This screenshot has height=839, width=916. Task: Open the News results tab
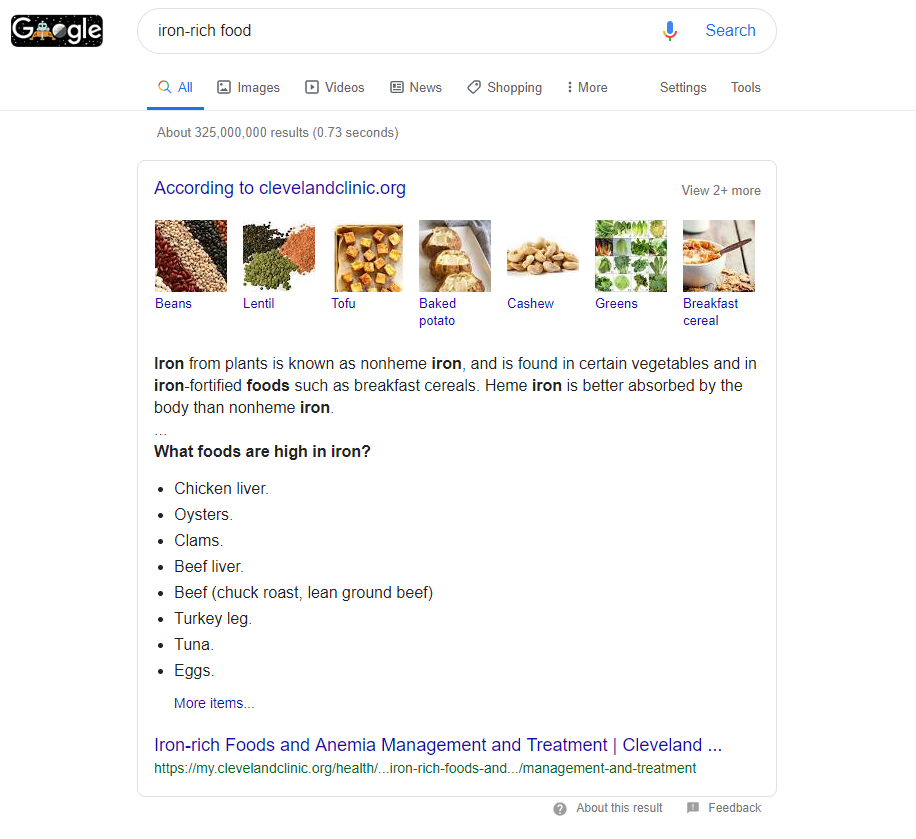[416, 88]
